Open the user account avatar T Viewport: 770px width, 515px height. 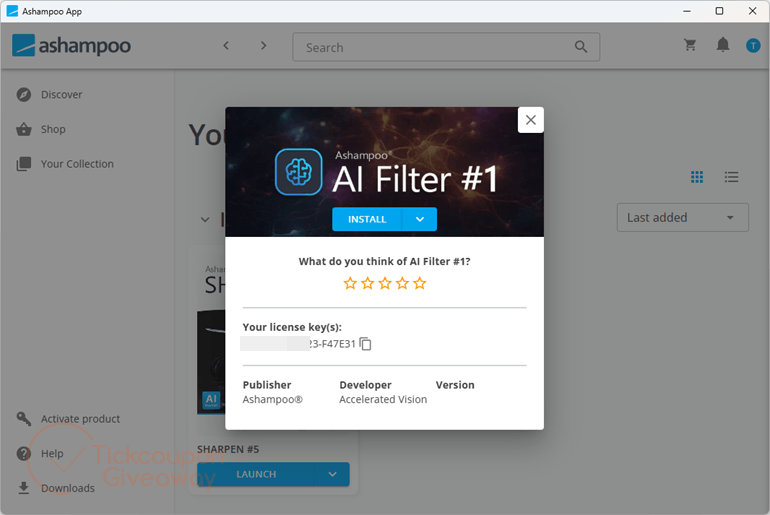753,46
